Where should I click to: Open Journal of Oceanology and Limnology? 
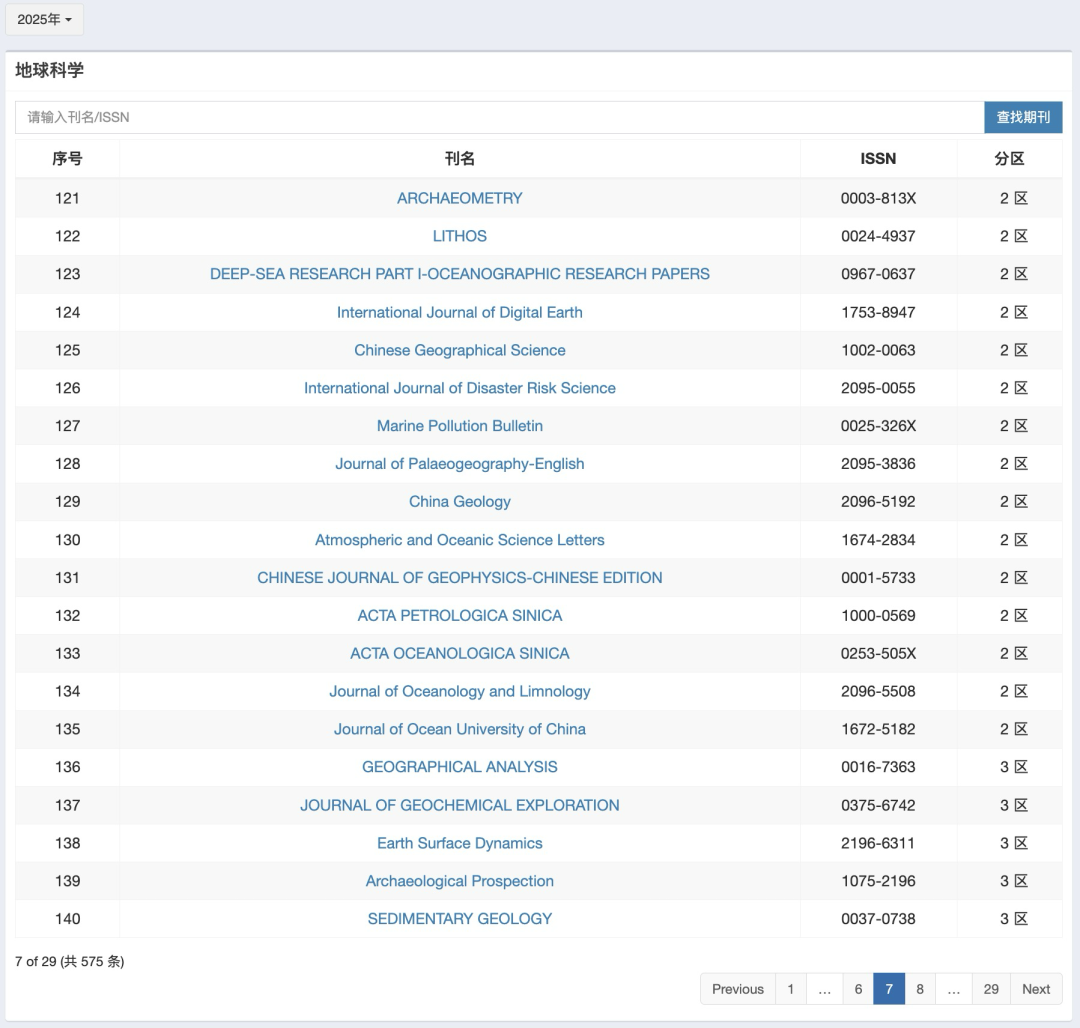[459, 691]
